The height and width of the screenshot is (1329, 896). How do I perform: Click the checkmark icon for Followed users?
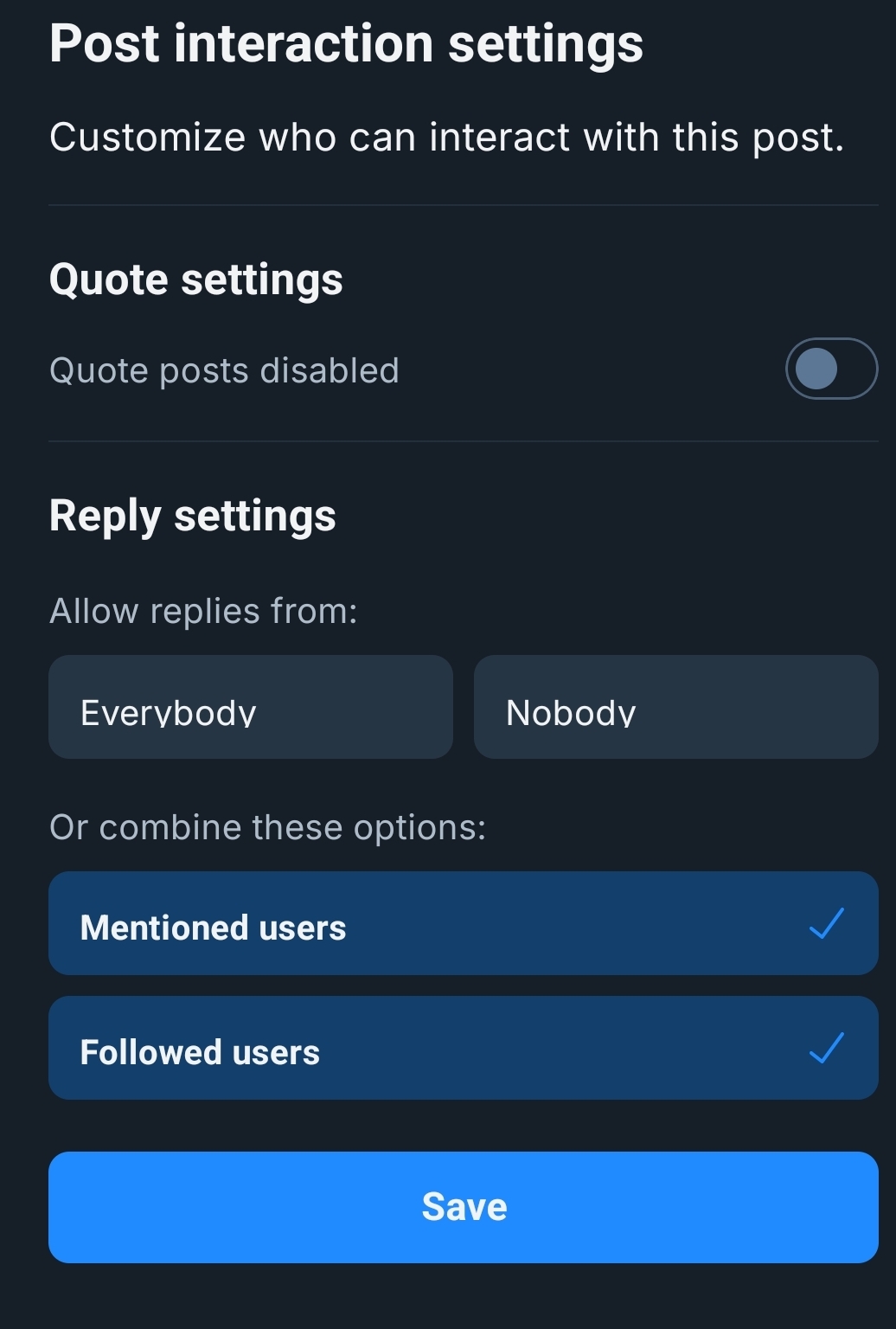click(826, 1048)
